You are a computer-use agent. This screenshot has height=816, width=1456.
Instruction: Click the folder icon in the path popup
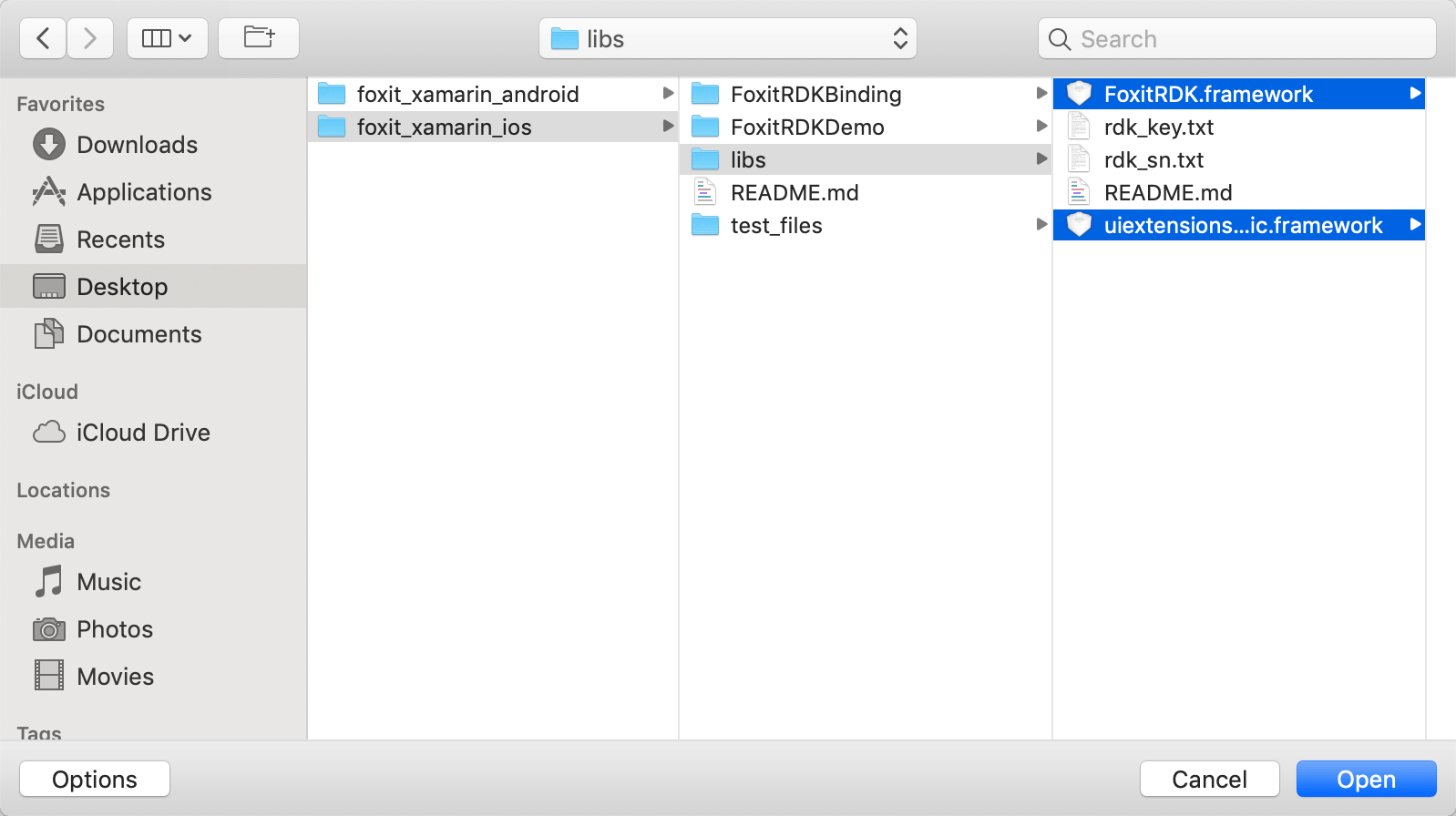[x=565, y=39]
